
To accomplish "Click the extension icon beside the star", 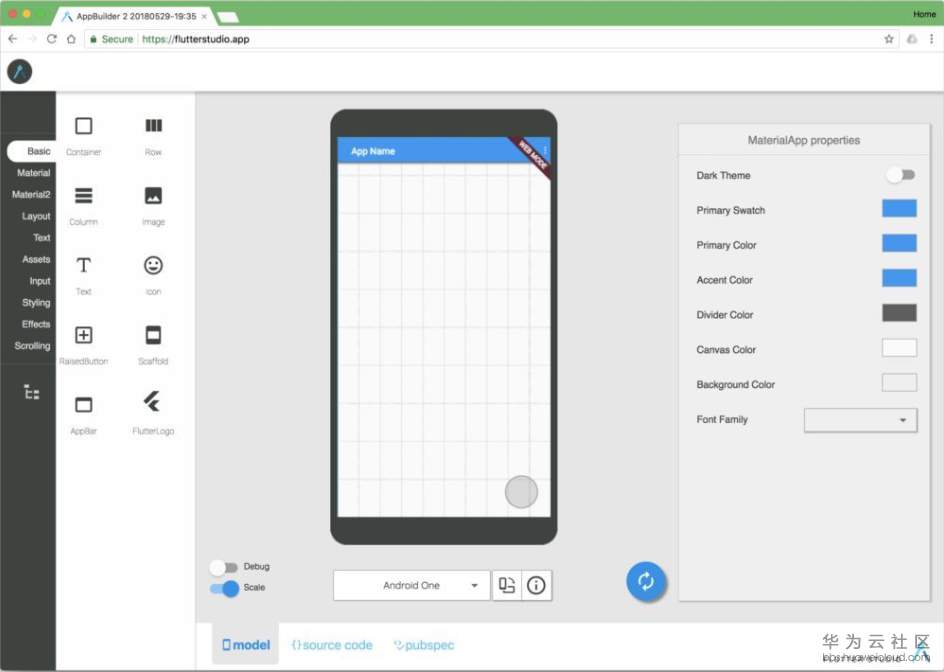I will [x=912, y=39].
